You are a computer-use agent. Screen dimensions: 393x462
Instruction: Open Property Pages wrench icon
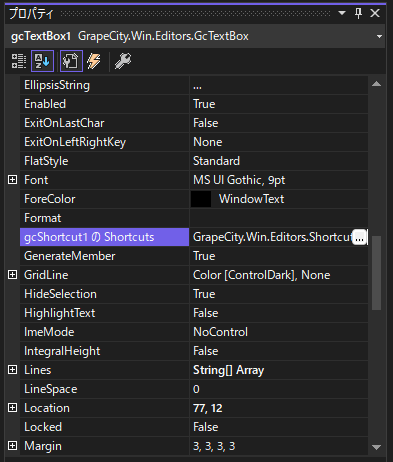(123, 61)
